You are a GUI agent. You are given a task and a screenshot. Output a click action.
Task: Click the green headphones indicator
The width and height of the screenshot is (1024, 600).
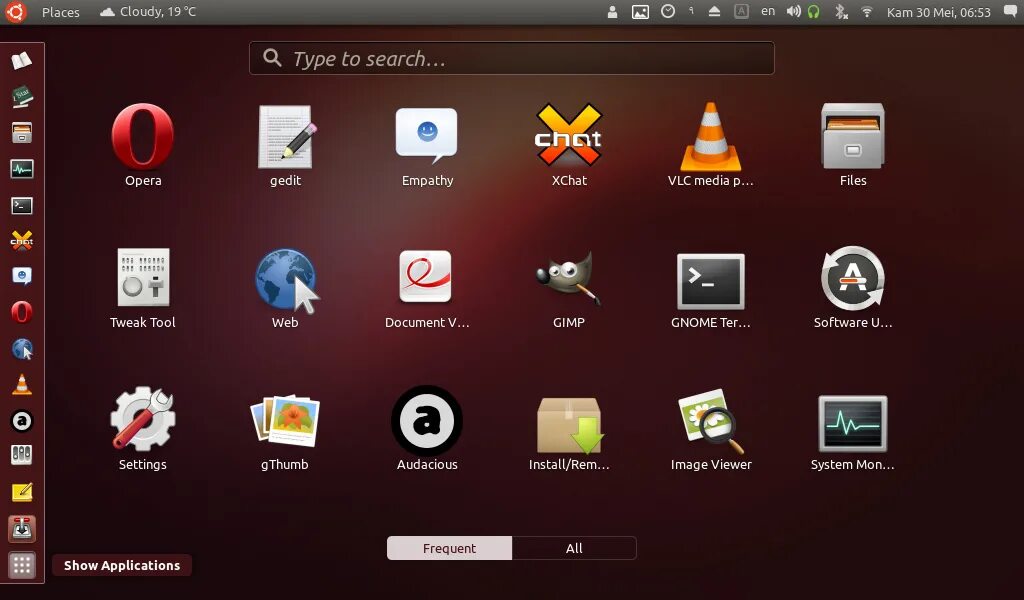coord(814,11)
